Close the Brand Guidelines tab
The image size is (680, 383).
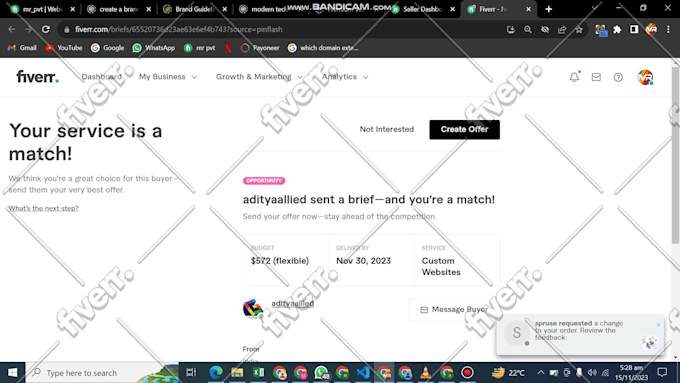[225, 9]
